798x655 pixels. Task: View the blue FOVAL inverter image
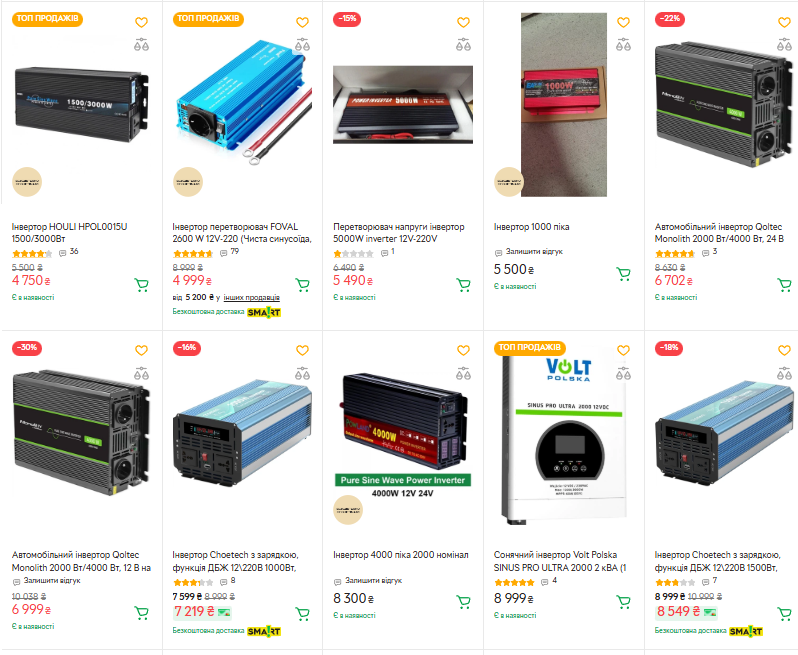click(244, 102)
